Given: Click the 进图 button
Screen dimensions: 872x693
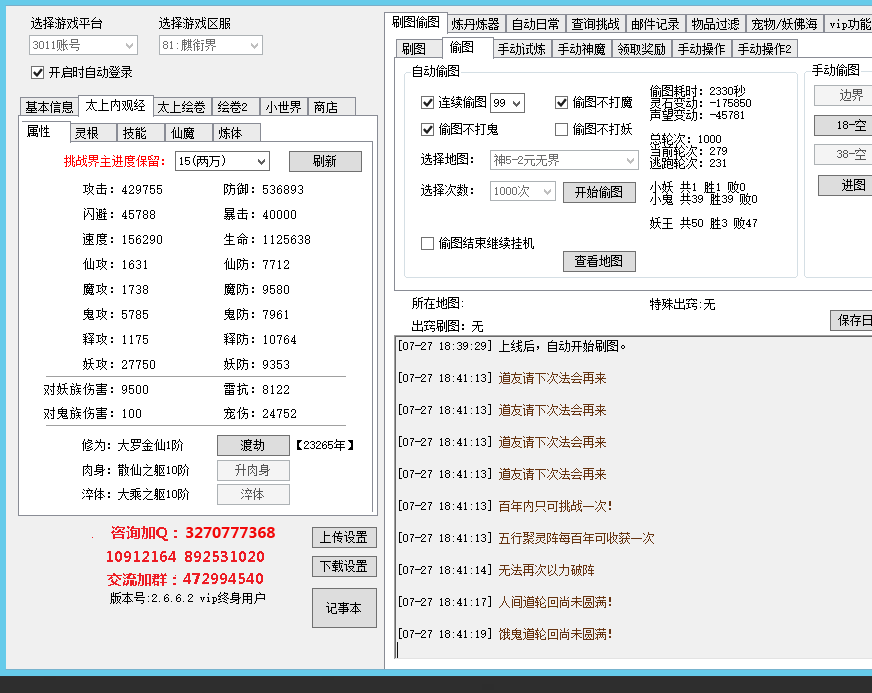Looking at the screenshot, I should click(x=845, y=185).
